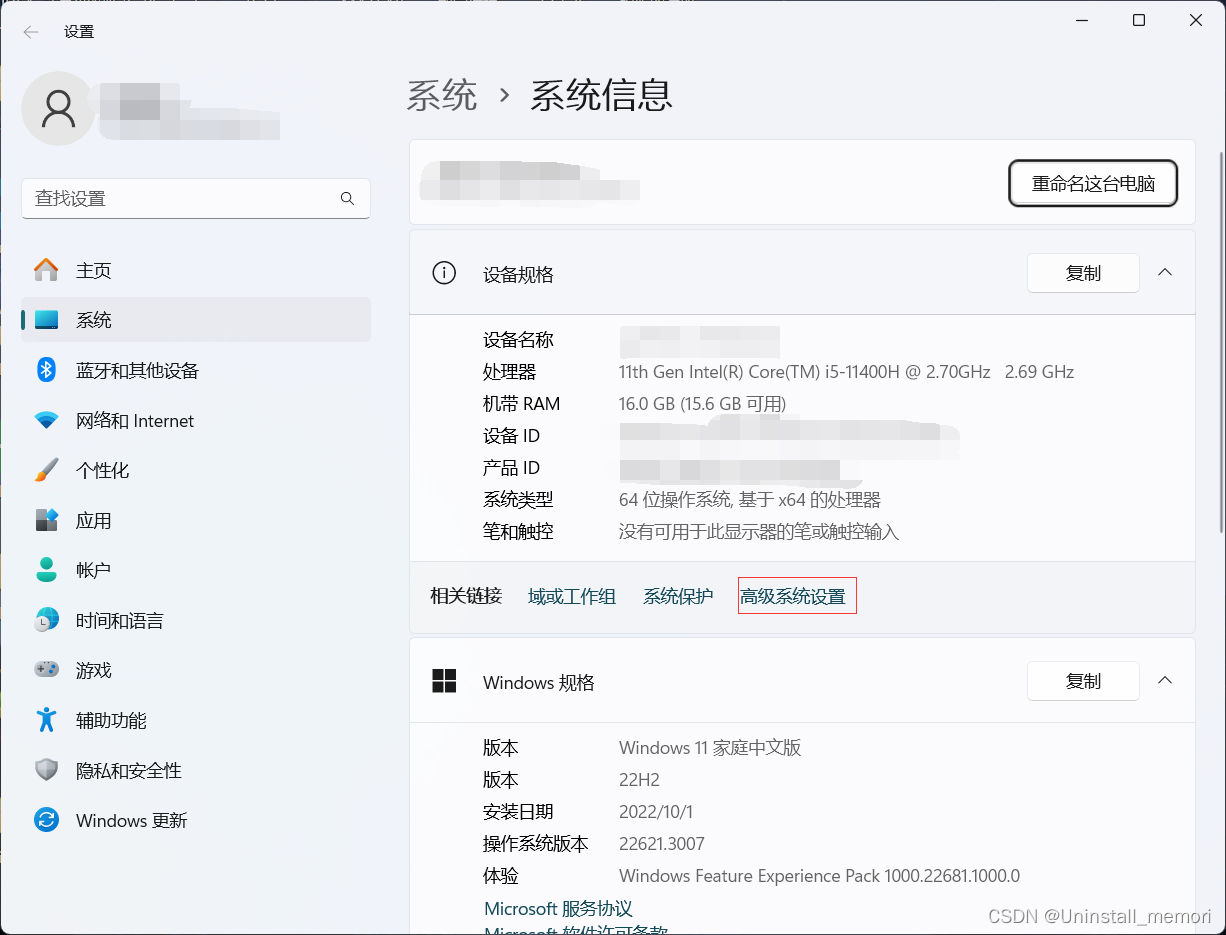This screenshot has width=1226, height=935.
Task: Open 高级系统设置
Action: click(x=796, y=595)
